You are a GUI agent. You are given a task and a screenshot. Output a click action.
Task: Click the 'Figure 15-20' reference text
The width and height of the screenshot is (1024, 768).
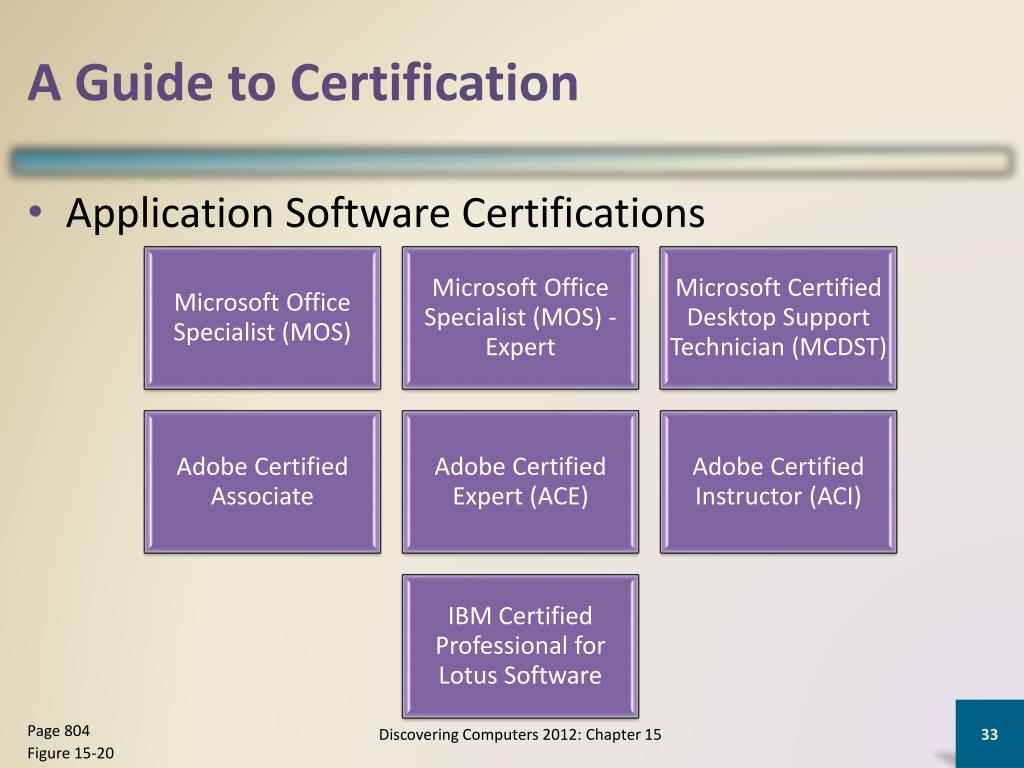(x=70, y=753)
